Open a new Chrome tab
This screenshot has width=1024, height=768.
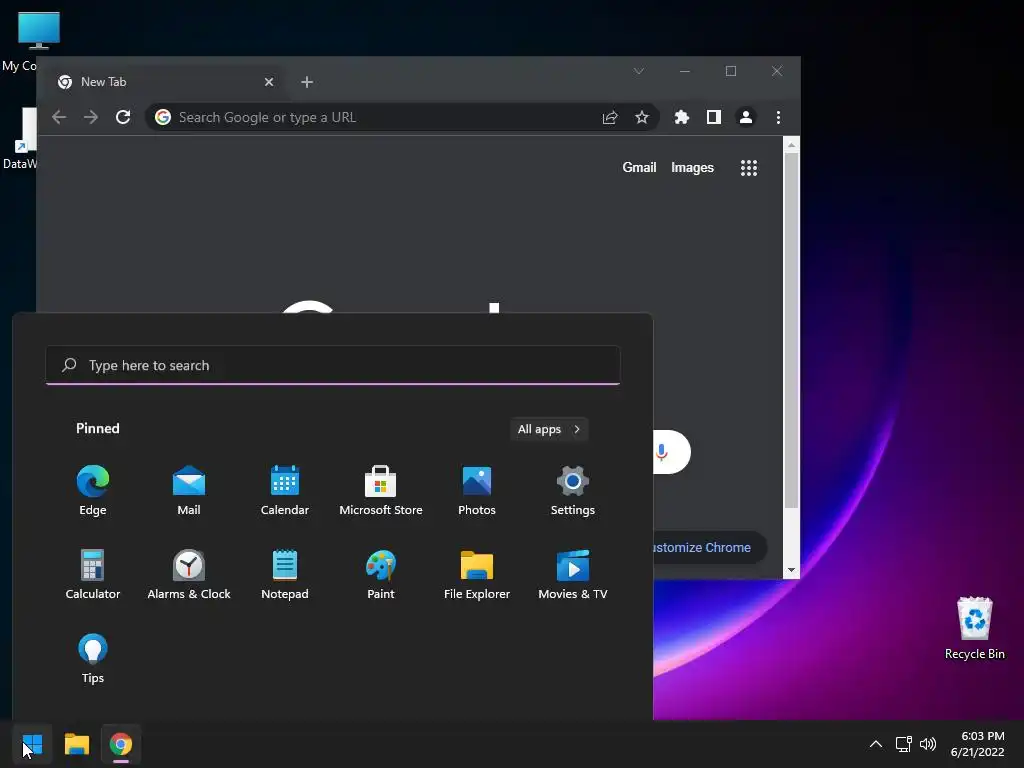pyautogui.click(x=307, y=82)
